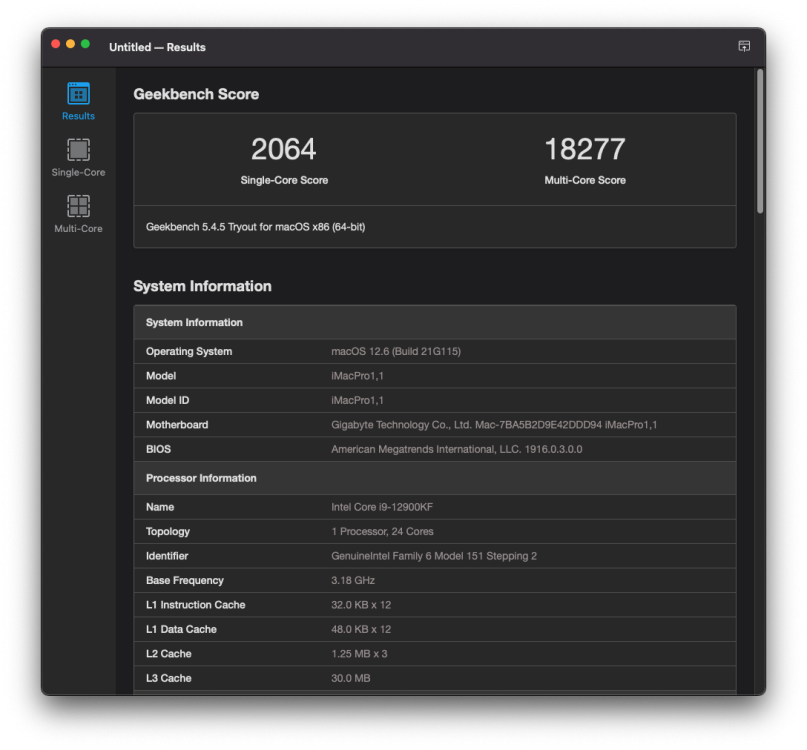This screenshot has width=807, height=750.
Task: Click the upload results icon in title bar
Action: 744,46
